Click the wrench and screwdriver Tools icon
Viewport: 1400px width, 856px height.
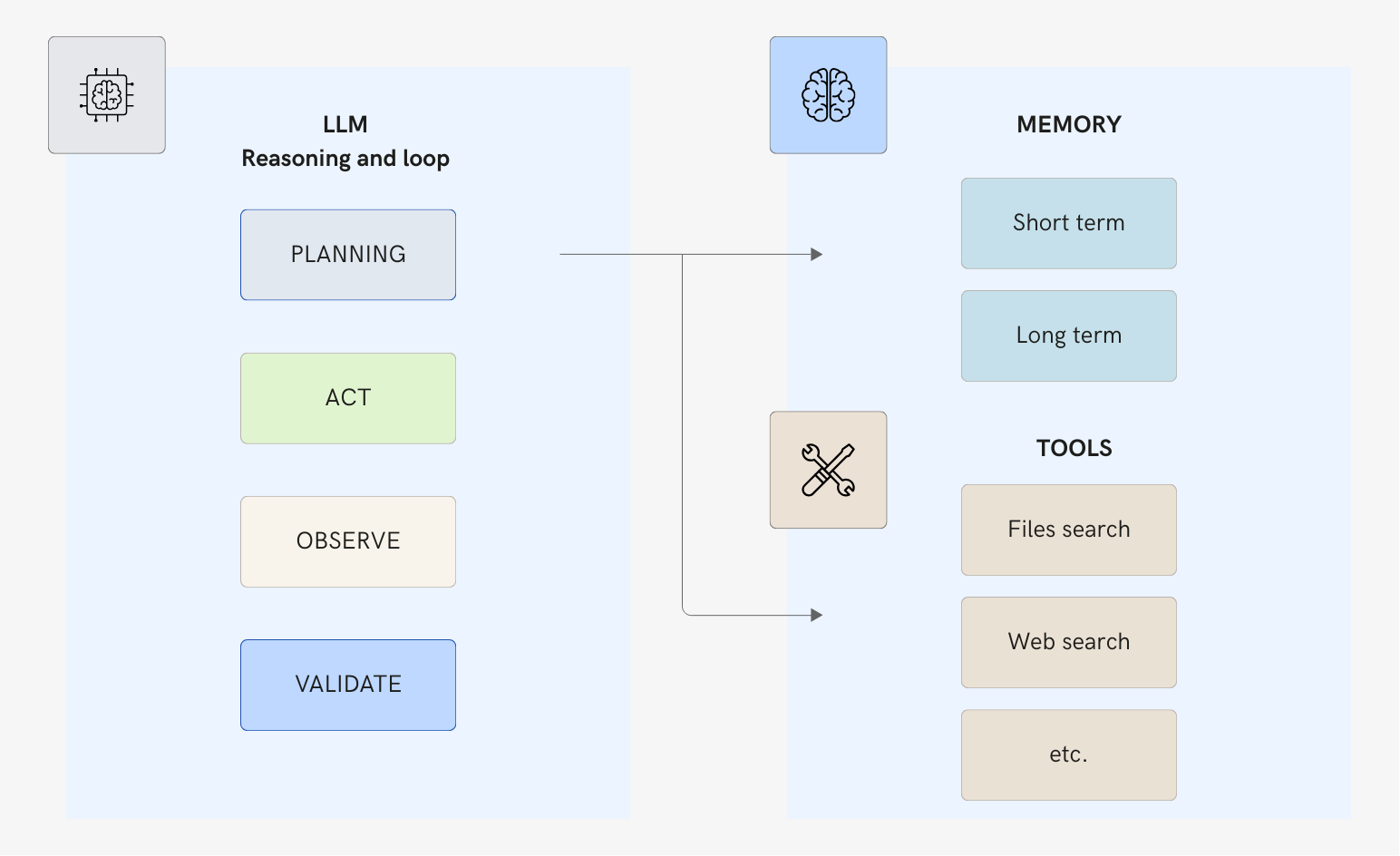pyautogui.click(x=828, y=470)
